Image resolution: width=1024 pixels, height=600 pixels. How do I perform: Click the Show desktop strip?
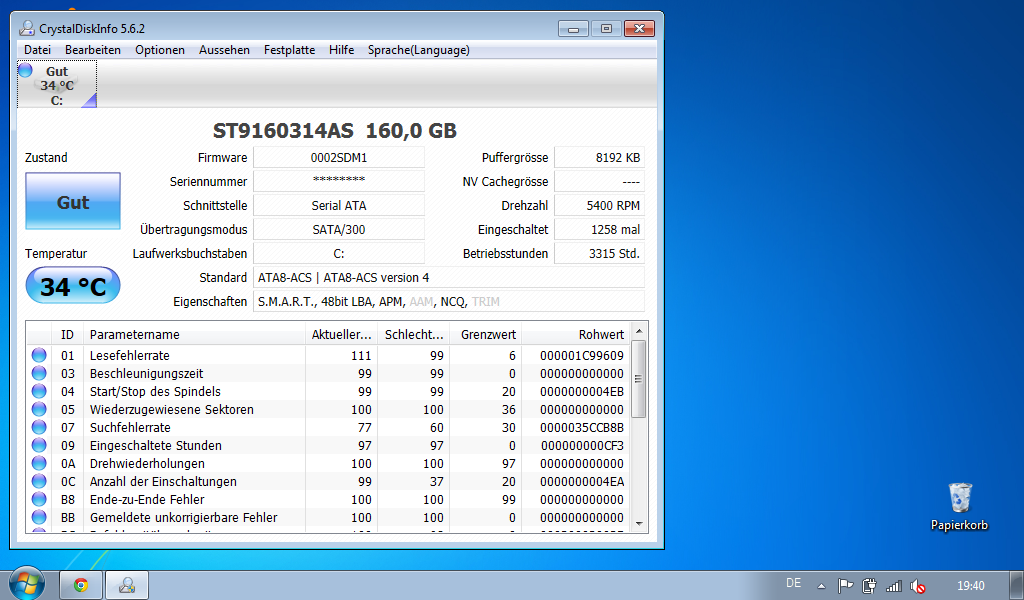(1017, 585)
